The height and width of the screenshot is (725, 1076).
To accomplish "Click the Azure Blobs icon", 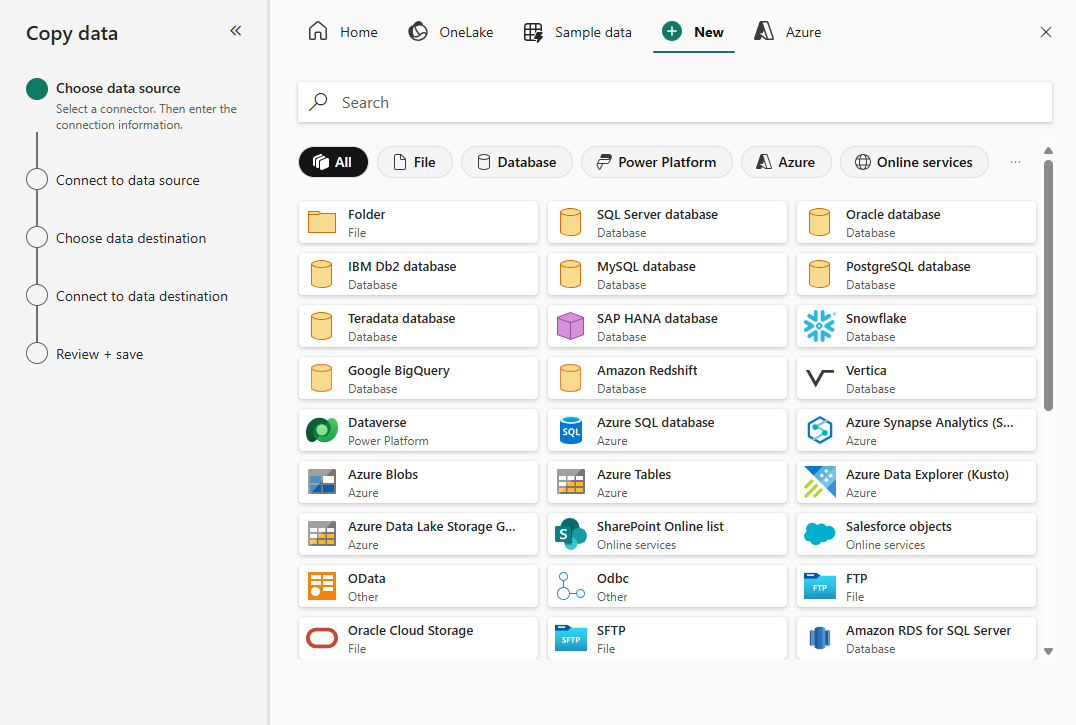I will pyautogui.click(x=321, y=482).
